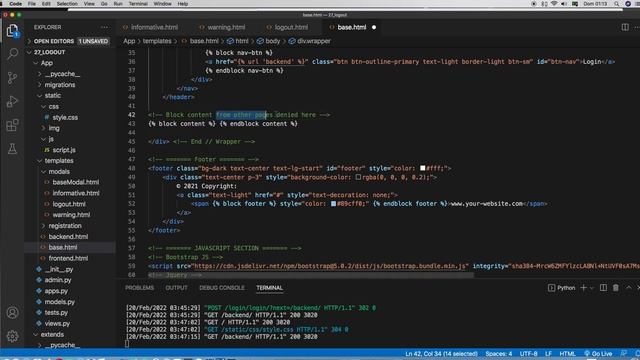Screen dimensions: 640x360
Task: Expand the img folder
Action: point(54,128)
